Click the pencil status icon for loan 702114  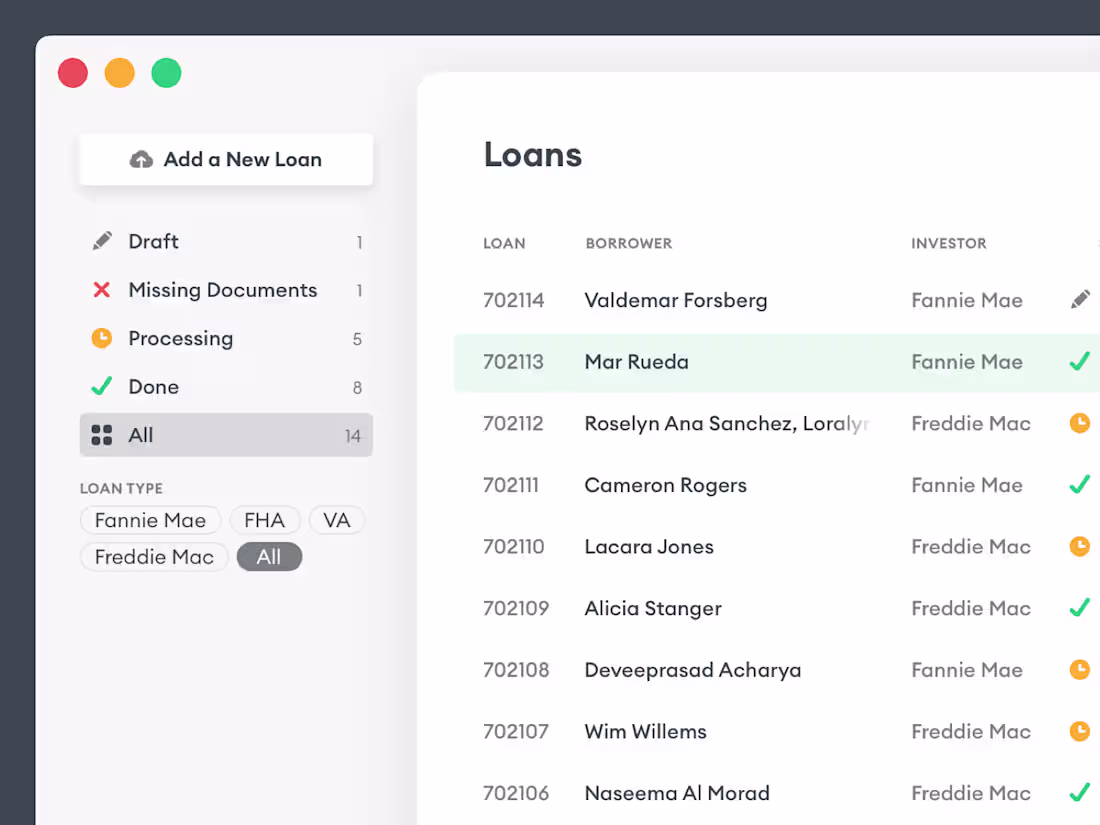(1080, 300)
